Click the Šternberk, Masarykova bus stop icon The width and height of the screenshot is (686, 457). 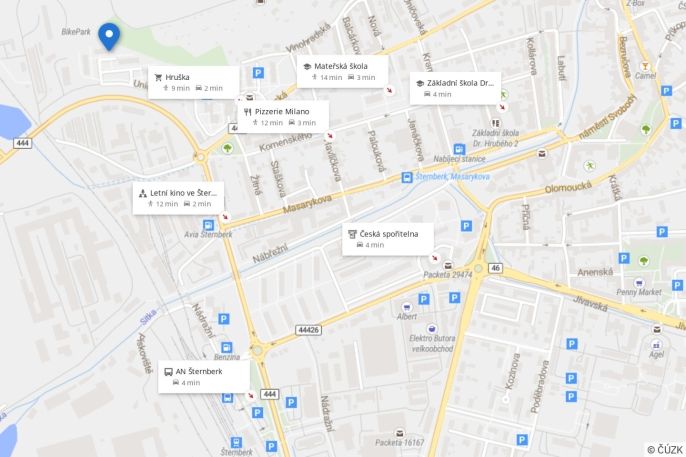(x=407, y=177)
